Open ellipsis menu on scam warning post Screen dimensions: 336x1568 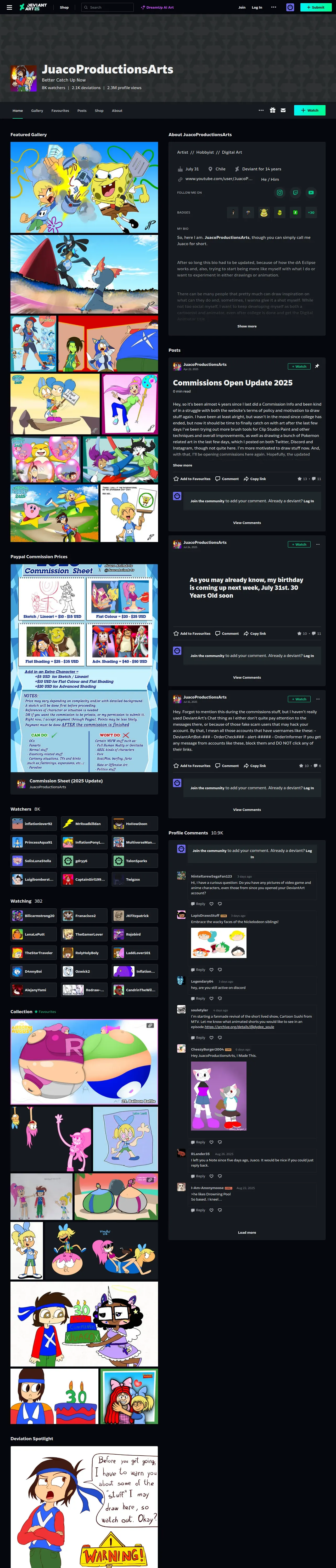tap(318, 699)
